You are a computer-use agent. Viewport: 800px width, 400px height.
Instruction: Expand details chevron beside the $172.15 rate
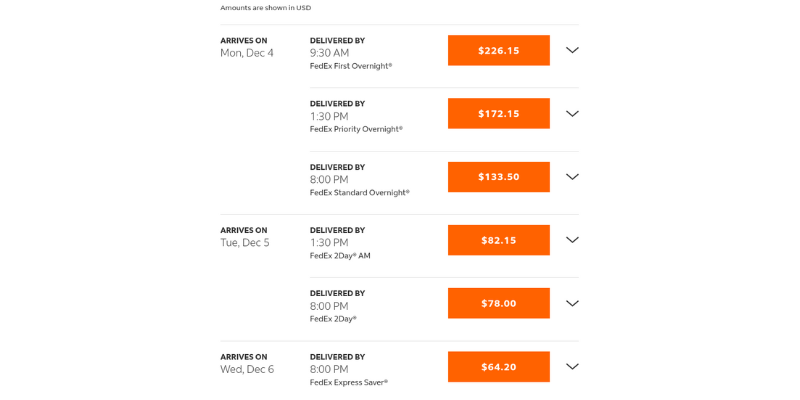tap(572, 114)
